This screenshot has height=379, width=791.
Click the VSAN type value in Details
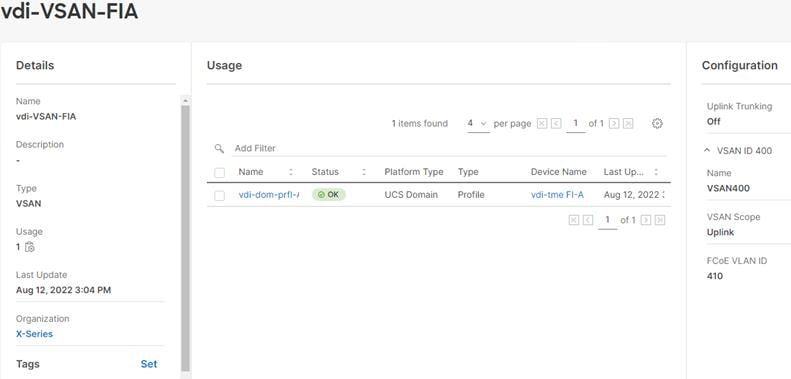(29, 204)
